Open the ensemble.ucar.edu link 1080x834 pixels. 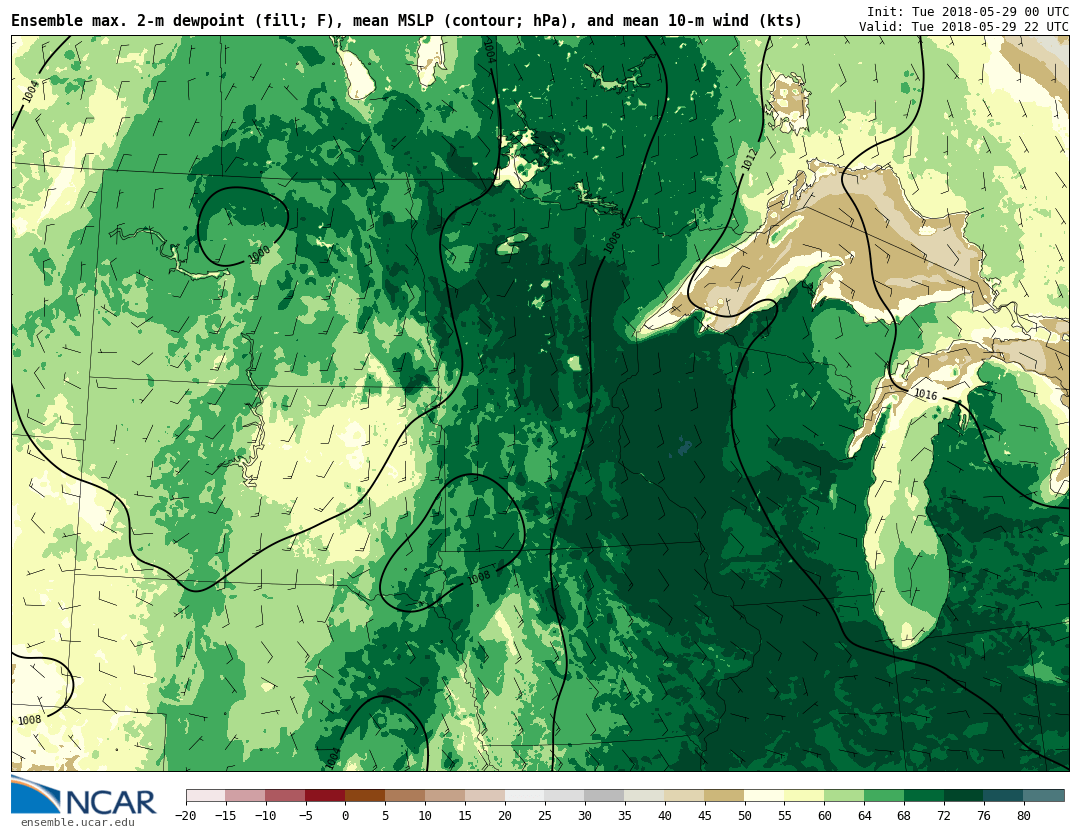coord(77,823)
